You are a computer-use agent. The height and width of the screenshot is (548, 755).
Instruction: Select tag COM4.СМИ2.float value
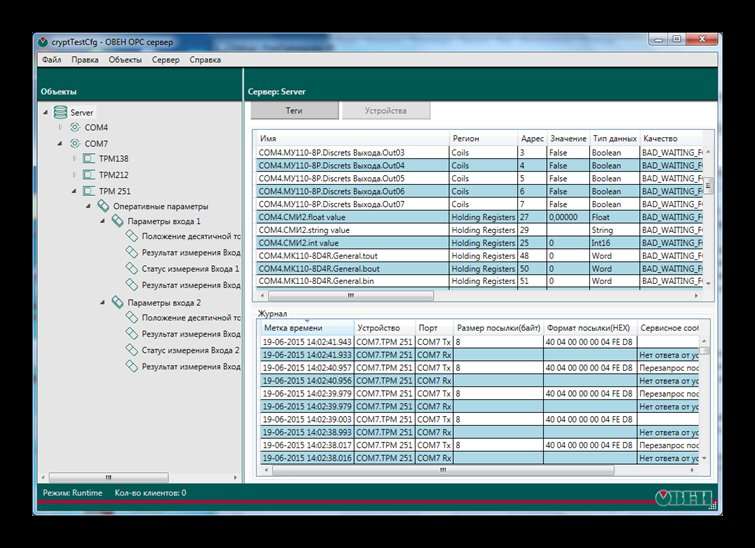click(x=480, y=217)
